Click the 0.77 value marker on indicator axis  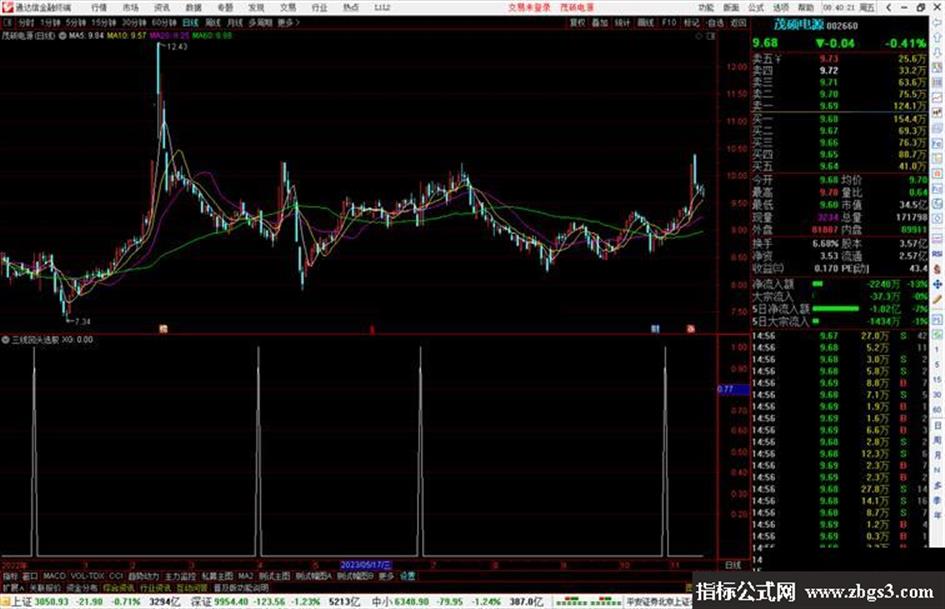click(x=732, y=389)
